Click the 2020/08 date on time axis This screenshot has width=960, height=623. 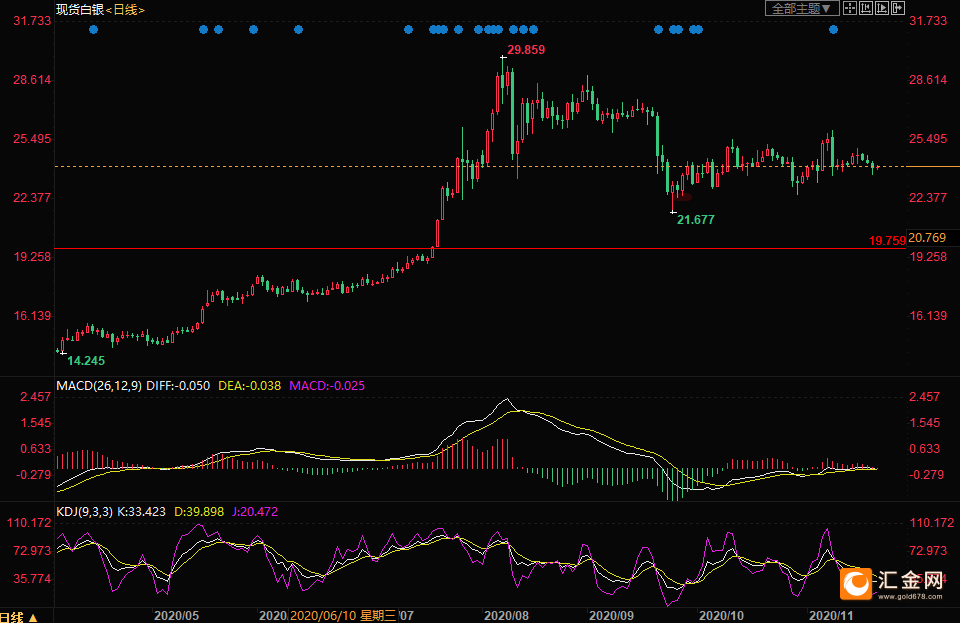(x=506, y=616)
